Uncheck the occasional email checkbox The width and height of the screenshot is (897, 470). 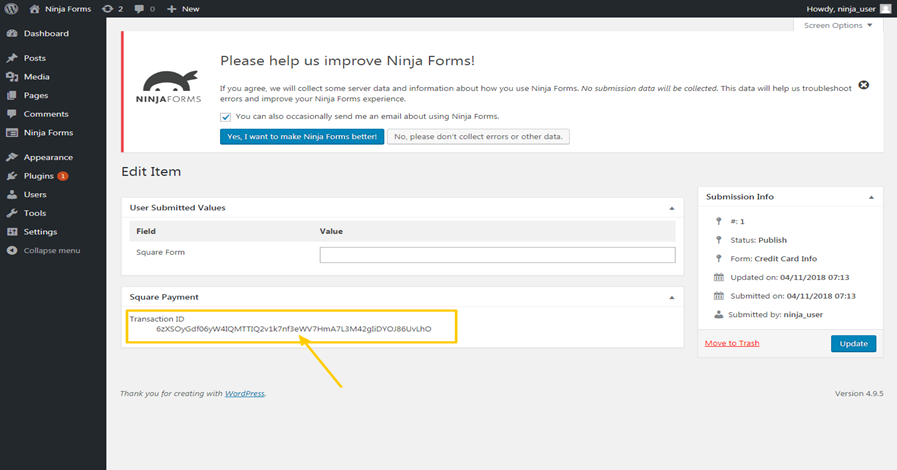click(225, 117)
